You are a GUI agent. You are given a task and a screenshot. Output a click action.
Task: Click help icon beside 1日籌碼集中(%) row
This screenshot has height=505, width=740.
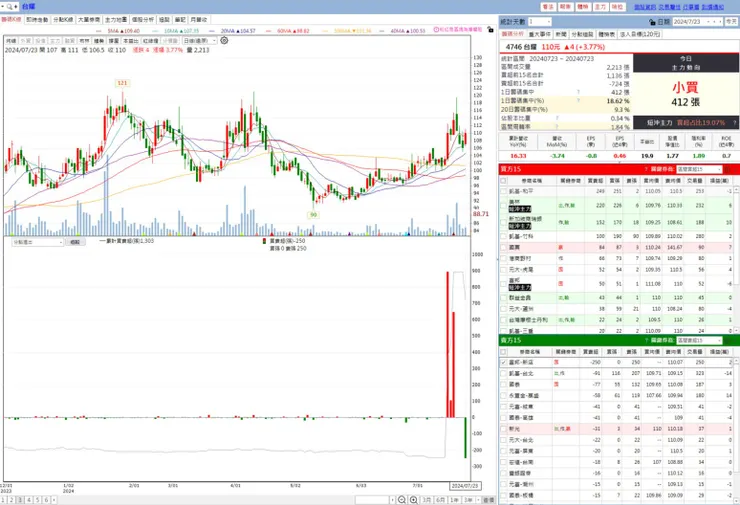578,101
